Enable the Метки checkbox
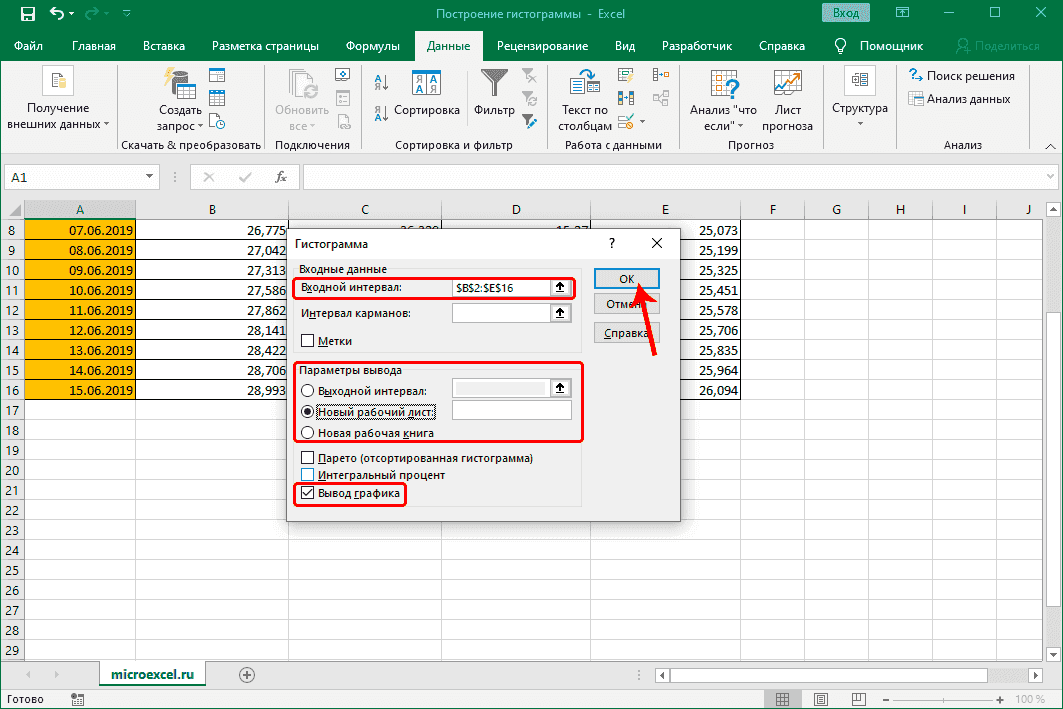Screen dimensions: 1063x709 308,339
